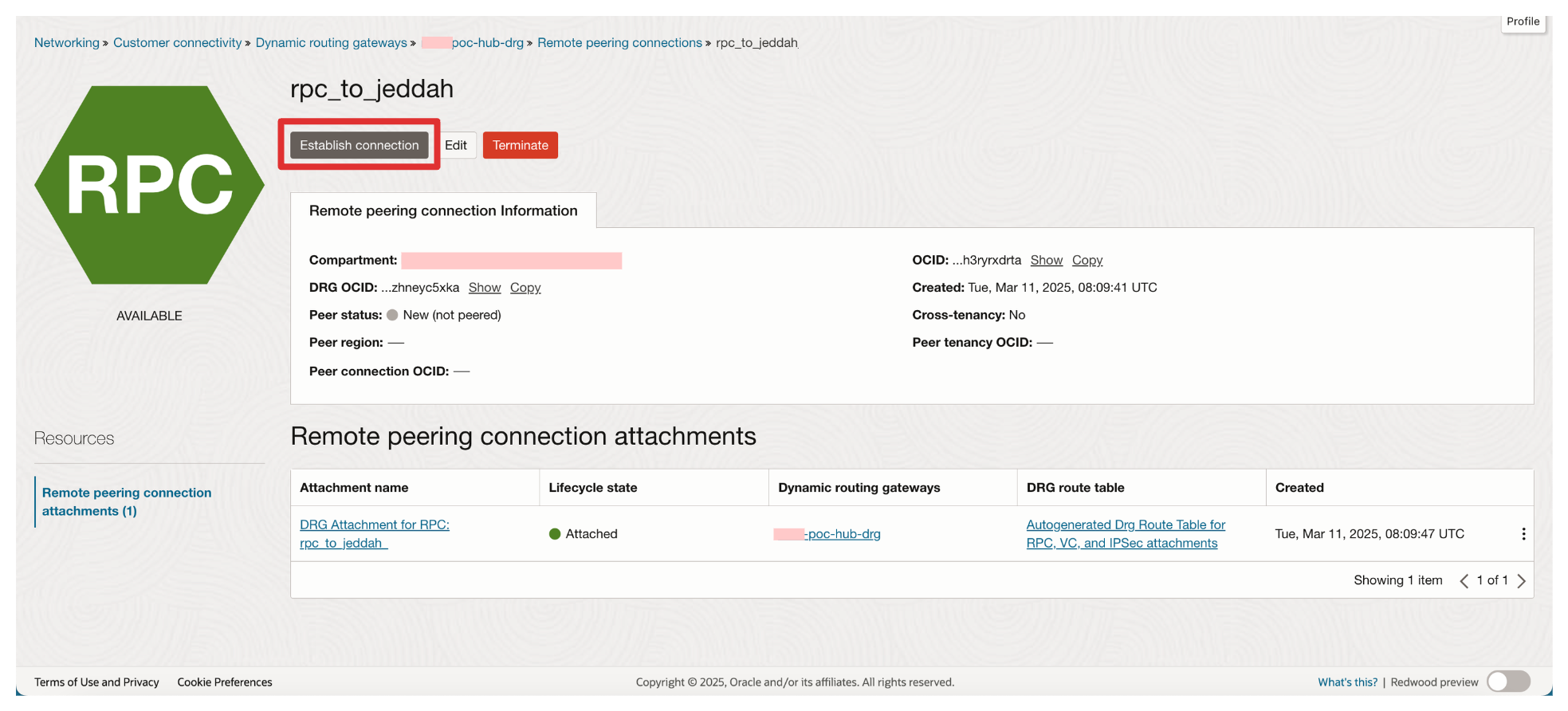Image resolution: width=1568 pixels, height=711 pixels.
Task: Click the Edit button
Action: [456, 145]
